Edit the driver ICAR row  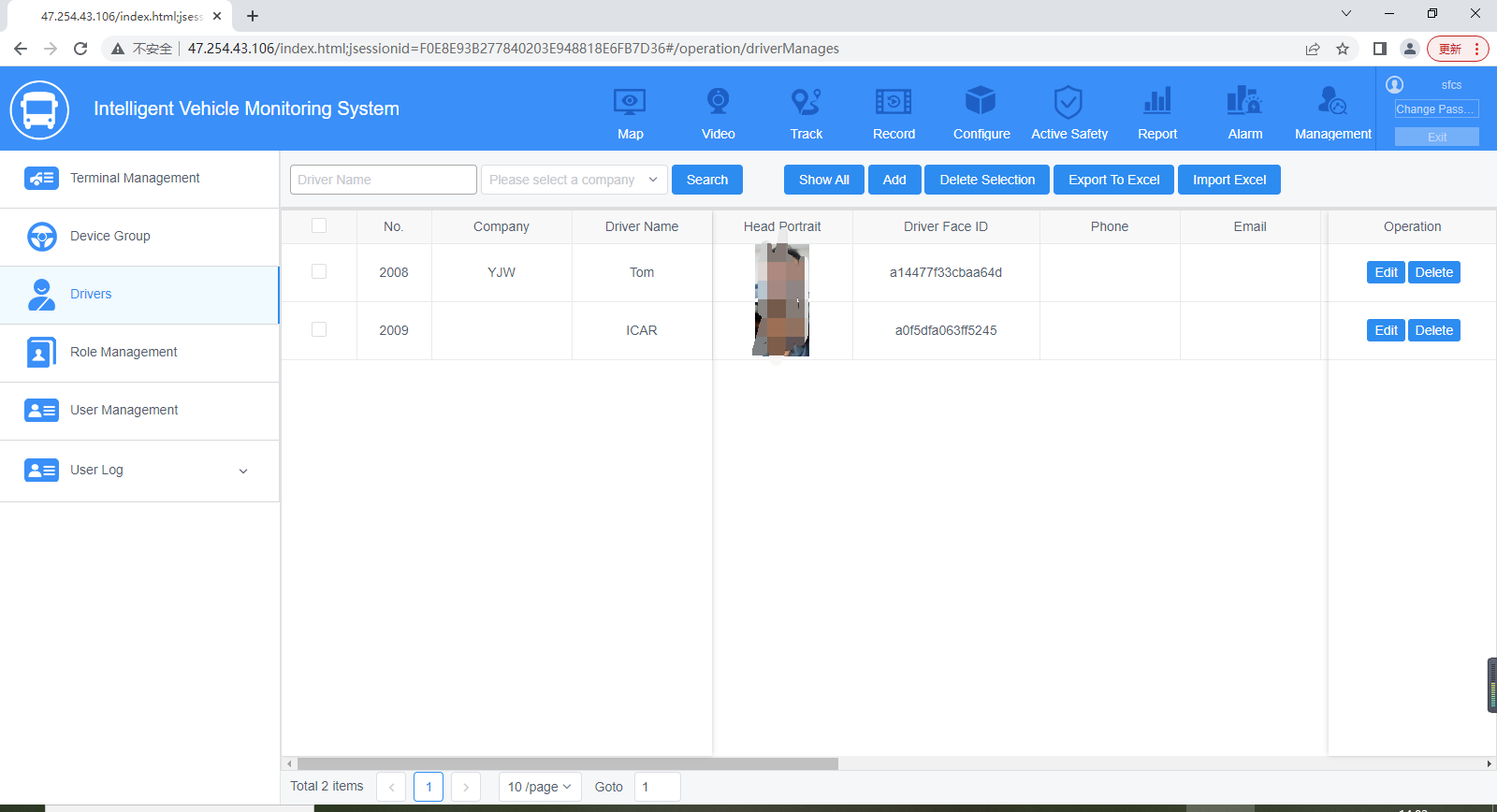(1386, 330)
